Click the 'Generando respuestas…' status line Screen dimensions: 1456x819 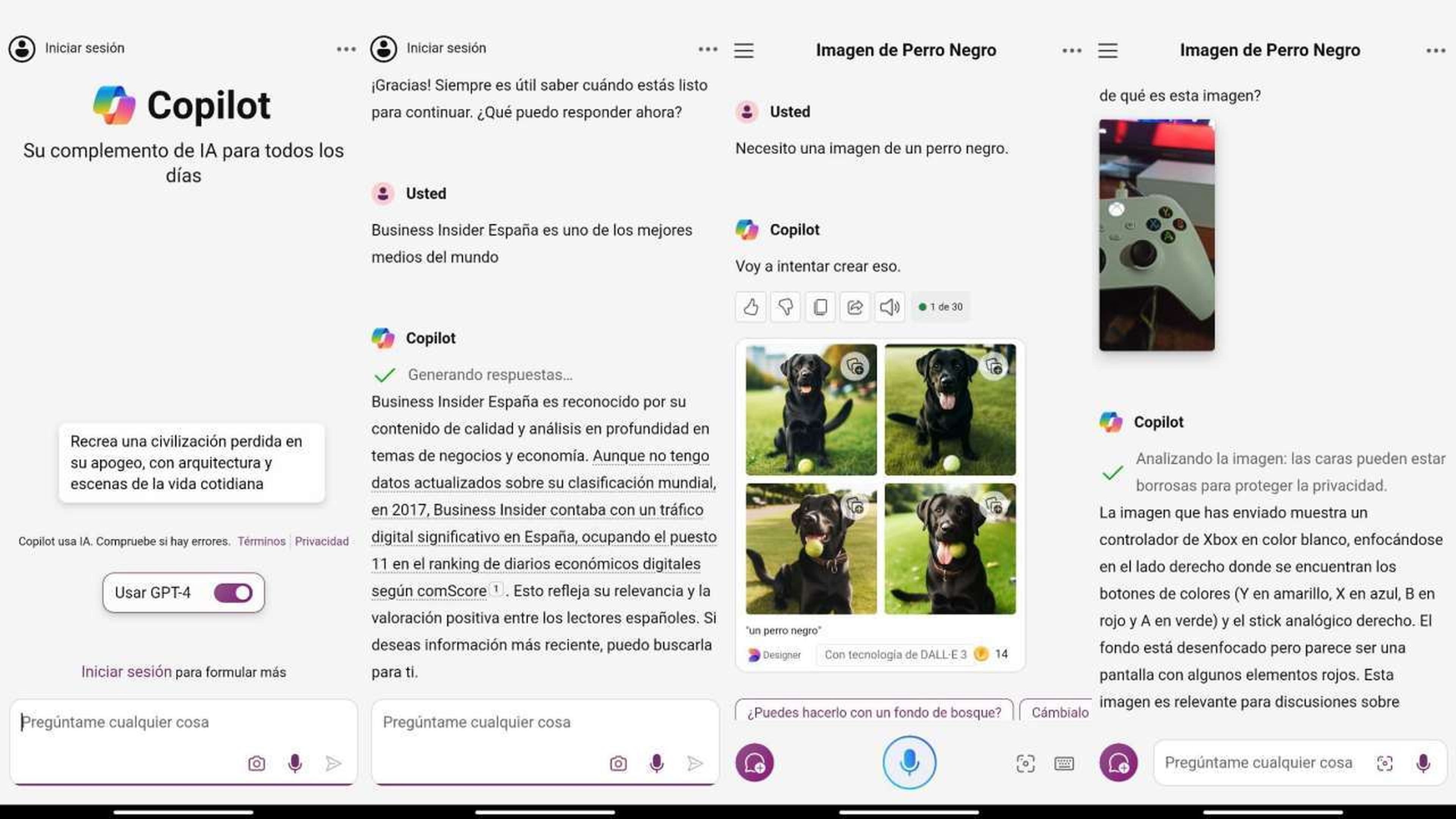point(490,375)
